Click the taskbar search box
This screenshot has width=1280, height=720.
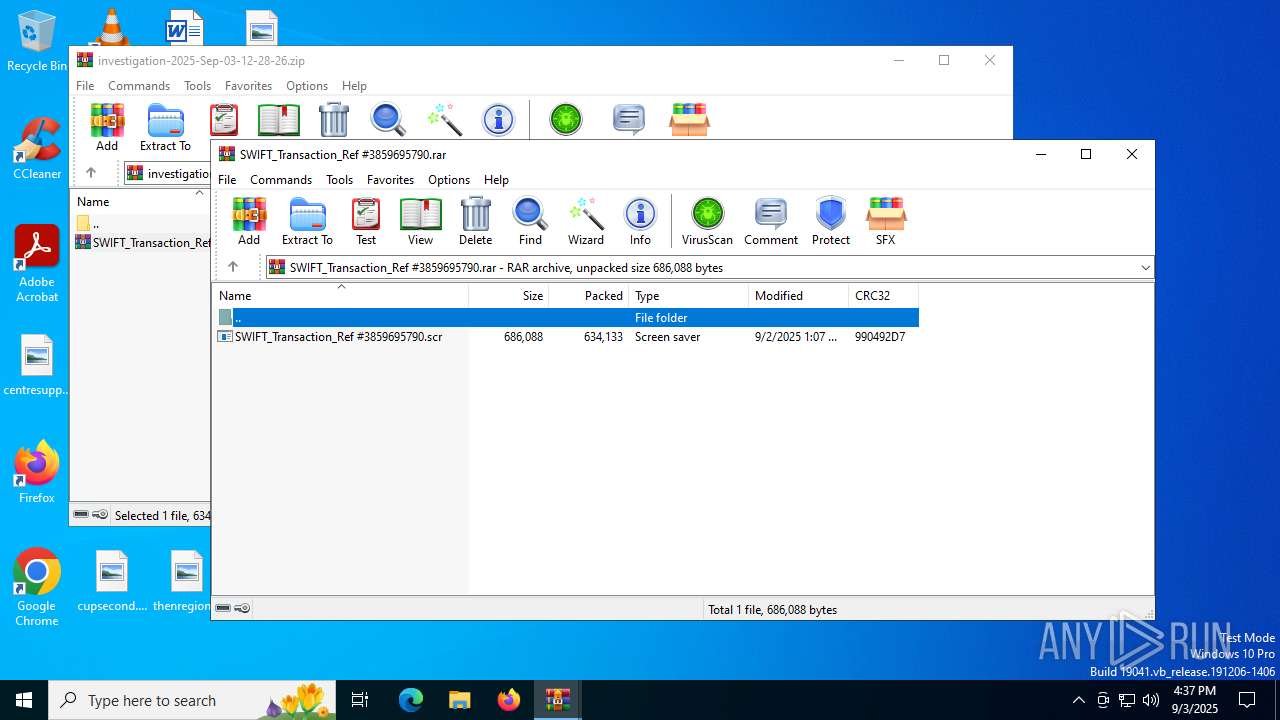point(192,700)
